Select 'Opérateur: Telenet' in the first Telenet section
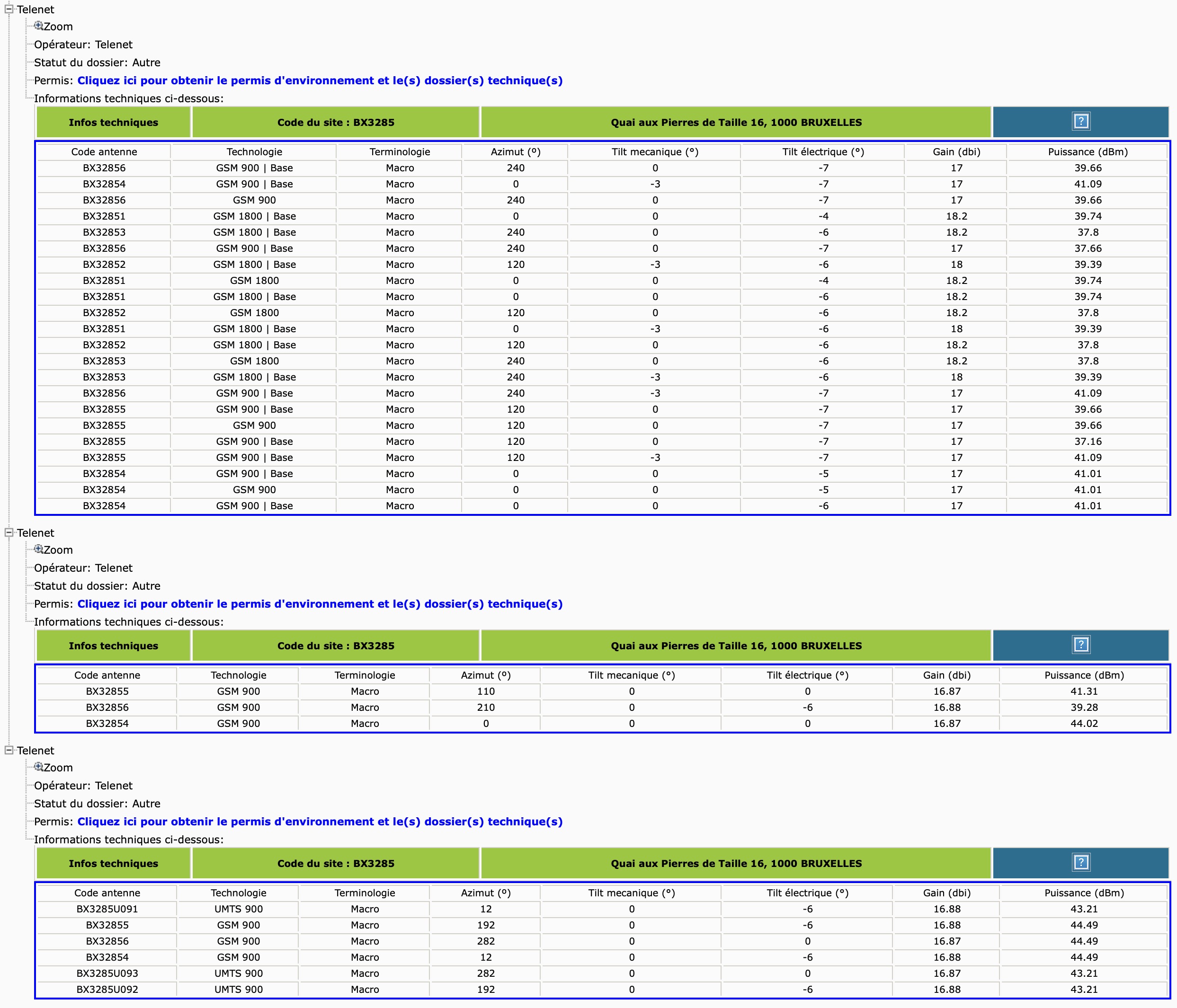Screen dimensions: 1177x1008 click(x=83, y=44)
